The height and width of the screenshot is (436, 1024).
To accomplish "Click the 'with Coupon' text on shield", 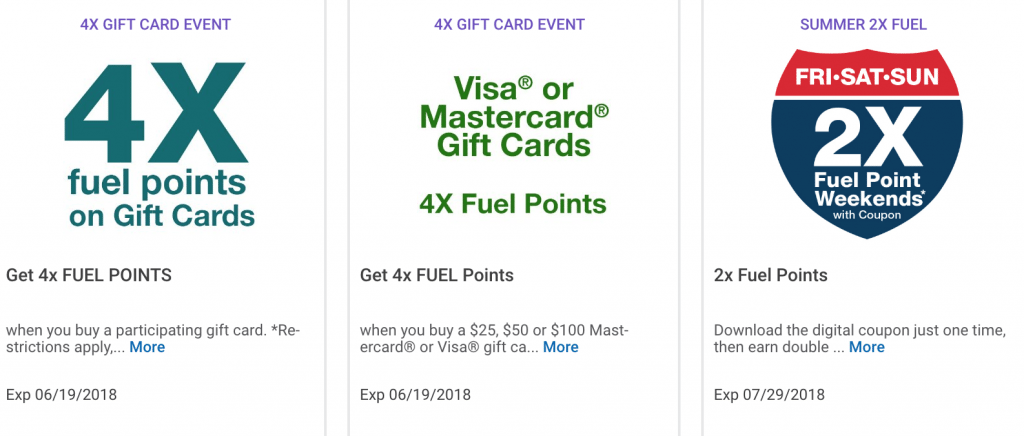I will pos(867,215).
